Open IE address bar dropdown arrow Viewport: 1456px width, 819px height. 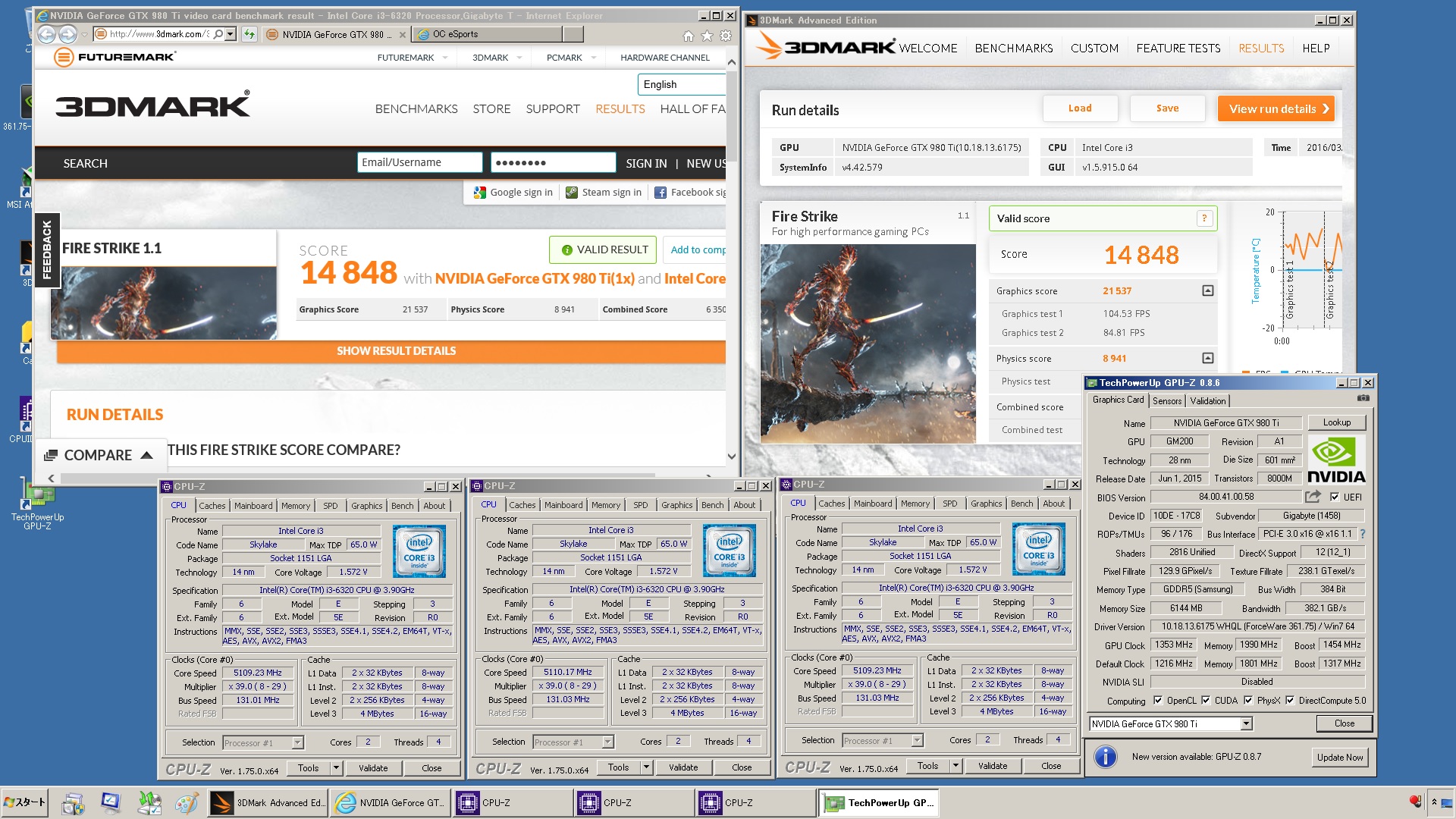[x=230, y=34]
